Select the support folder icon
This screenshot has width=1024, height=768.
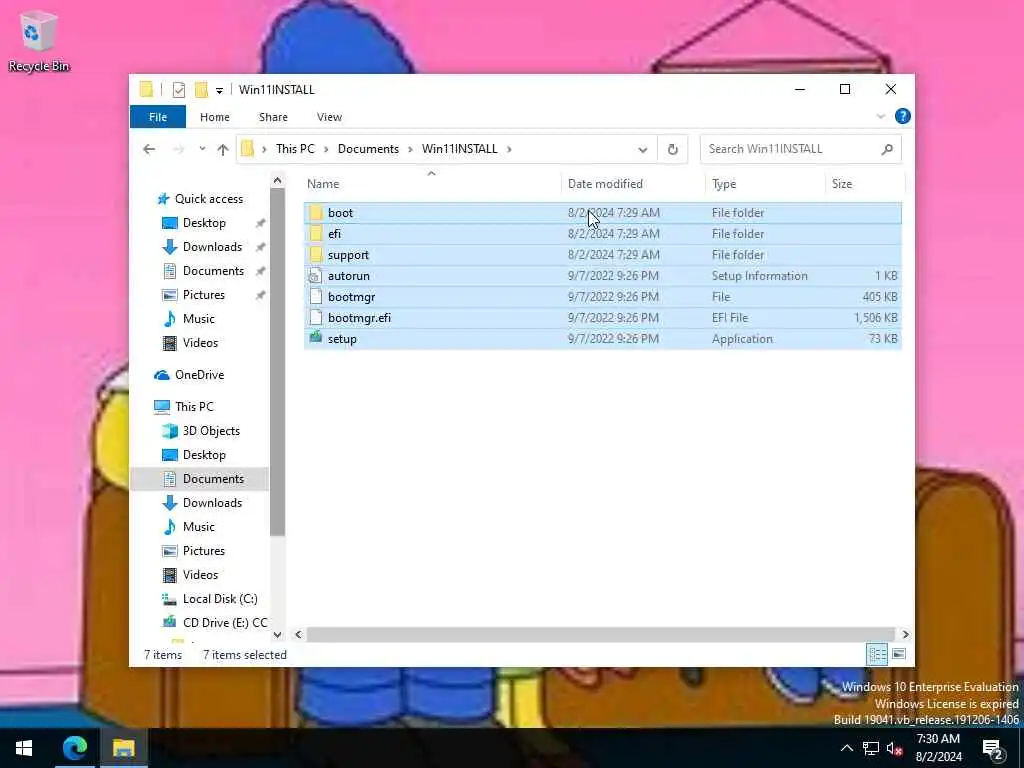tap(316, 255)
